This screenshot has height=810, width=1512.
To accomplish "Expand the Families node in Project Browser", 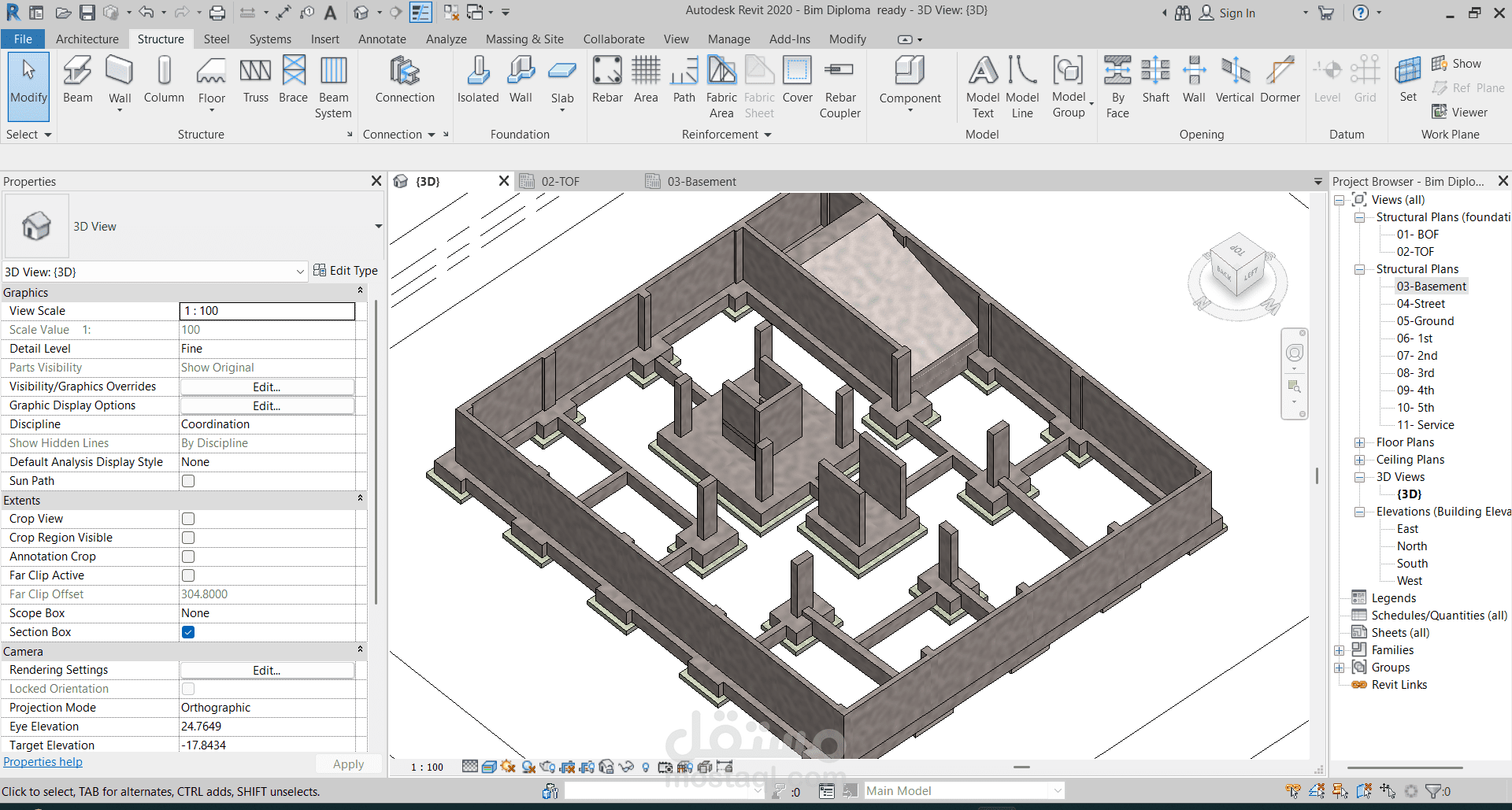I will click(x=1339, y=650).
